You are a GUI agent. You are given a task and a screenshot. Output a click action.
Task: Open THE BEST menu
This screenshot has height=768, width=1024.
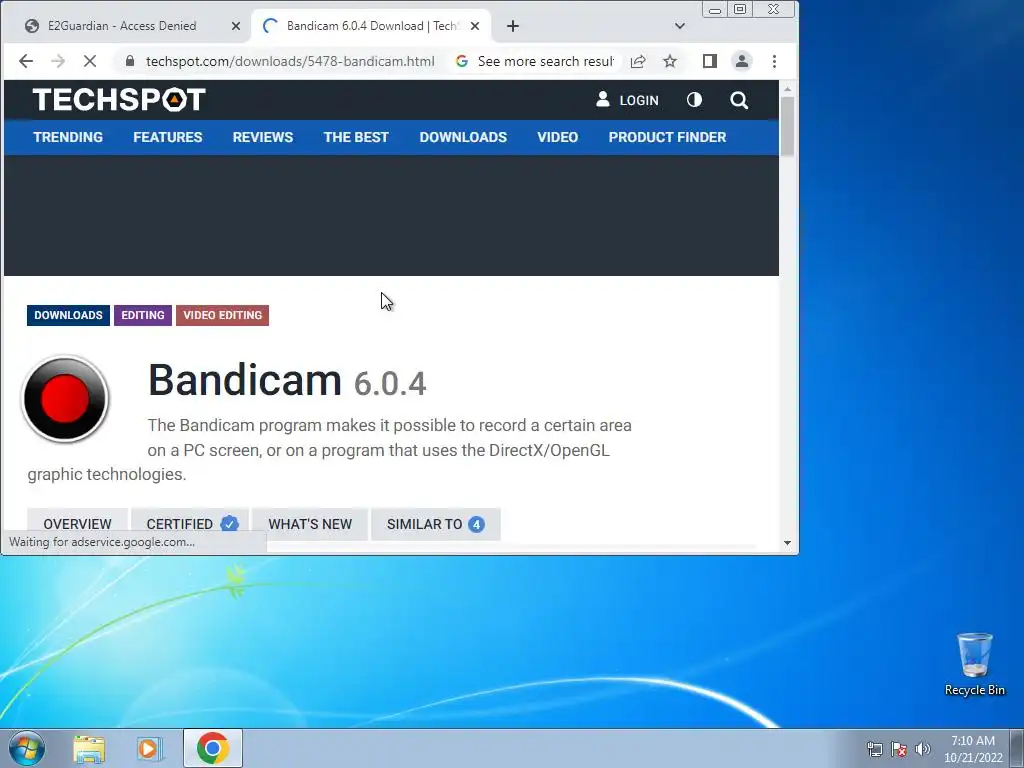356,137
